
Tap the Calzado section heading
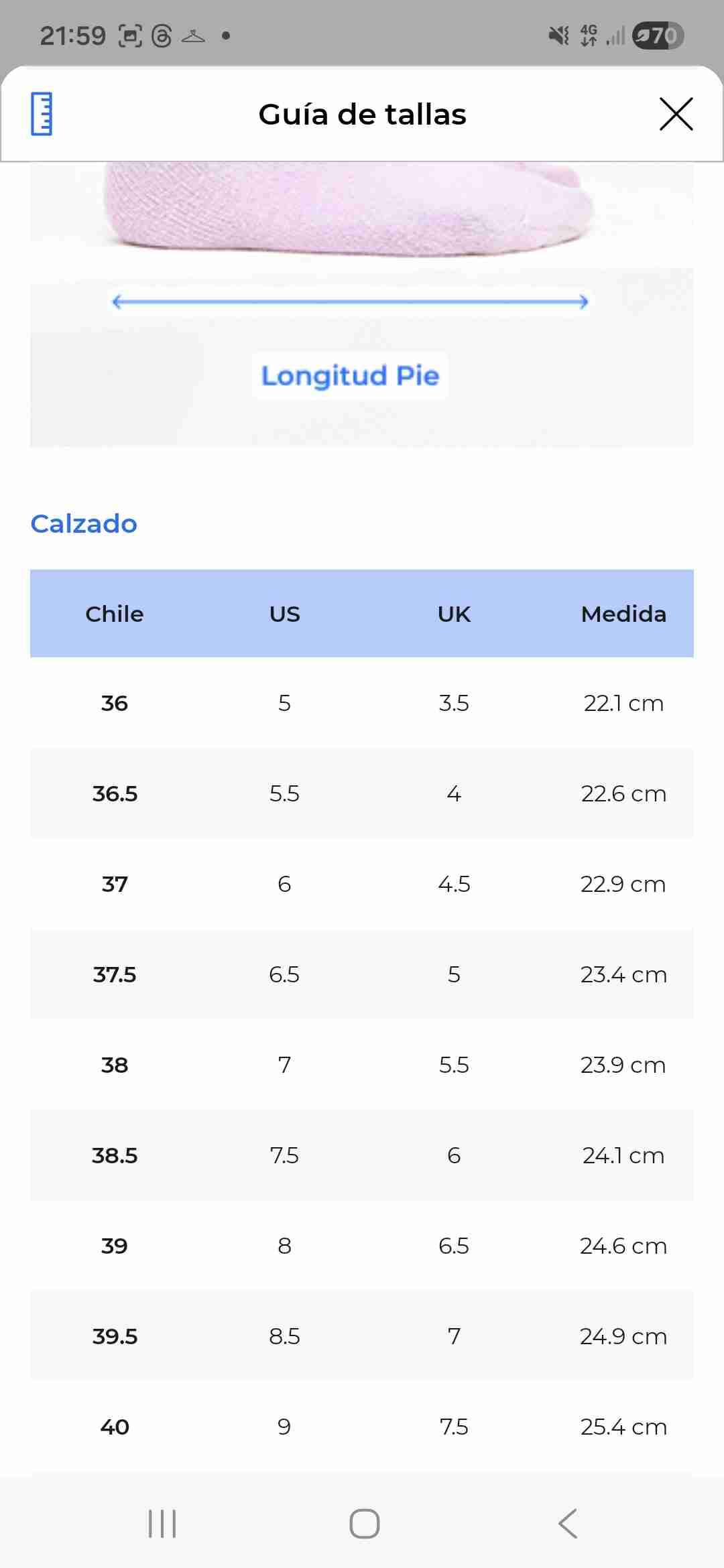pyautogui.click(x=84, y=523)
